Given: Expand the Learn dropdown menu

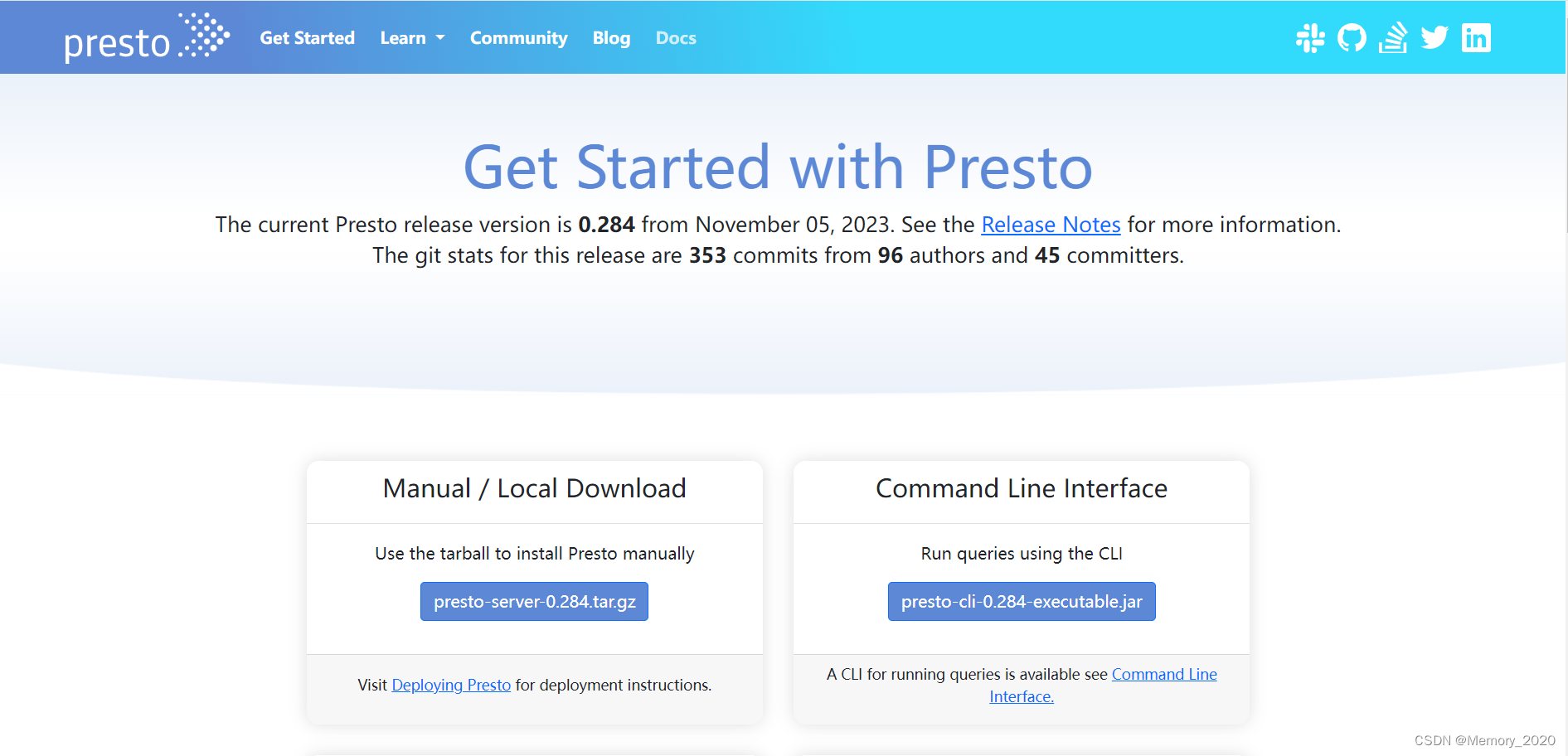Looking at the screenshot, I should [412, 38].
